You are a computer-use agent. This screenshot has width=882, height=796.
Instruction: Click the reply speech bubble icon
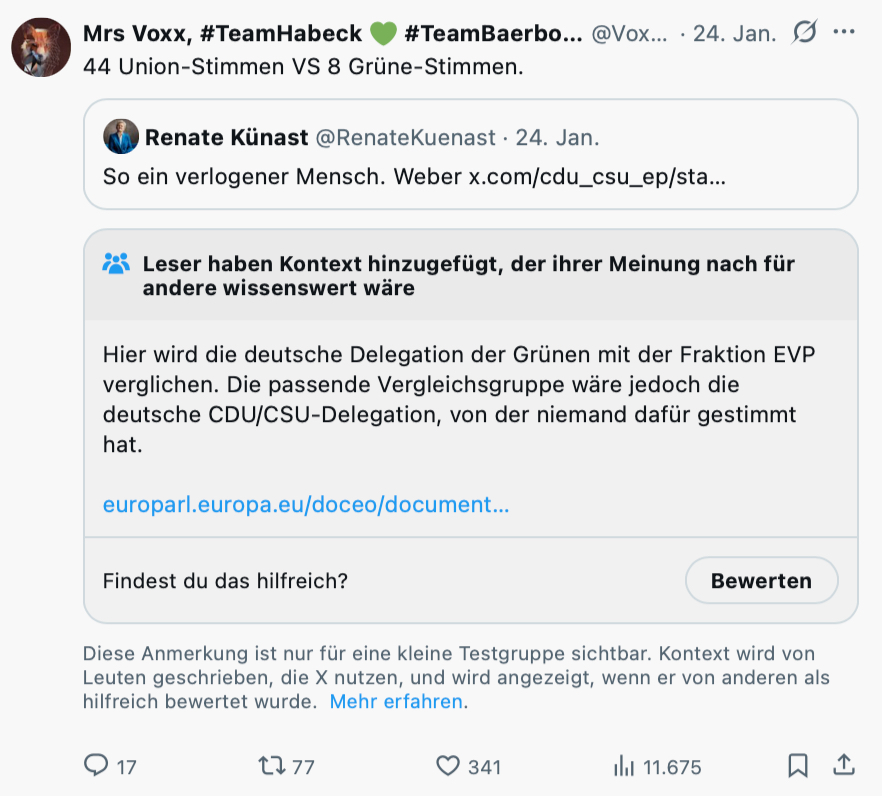96,766
